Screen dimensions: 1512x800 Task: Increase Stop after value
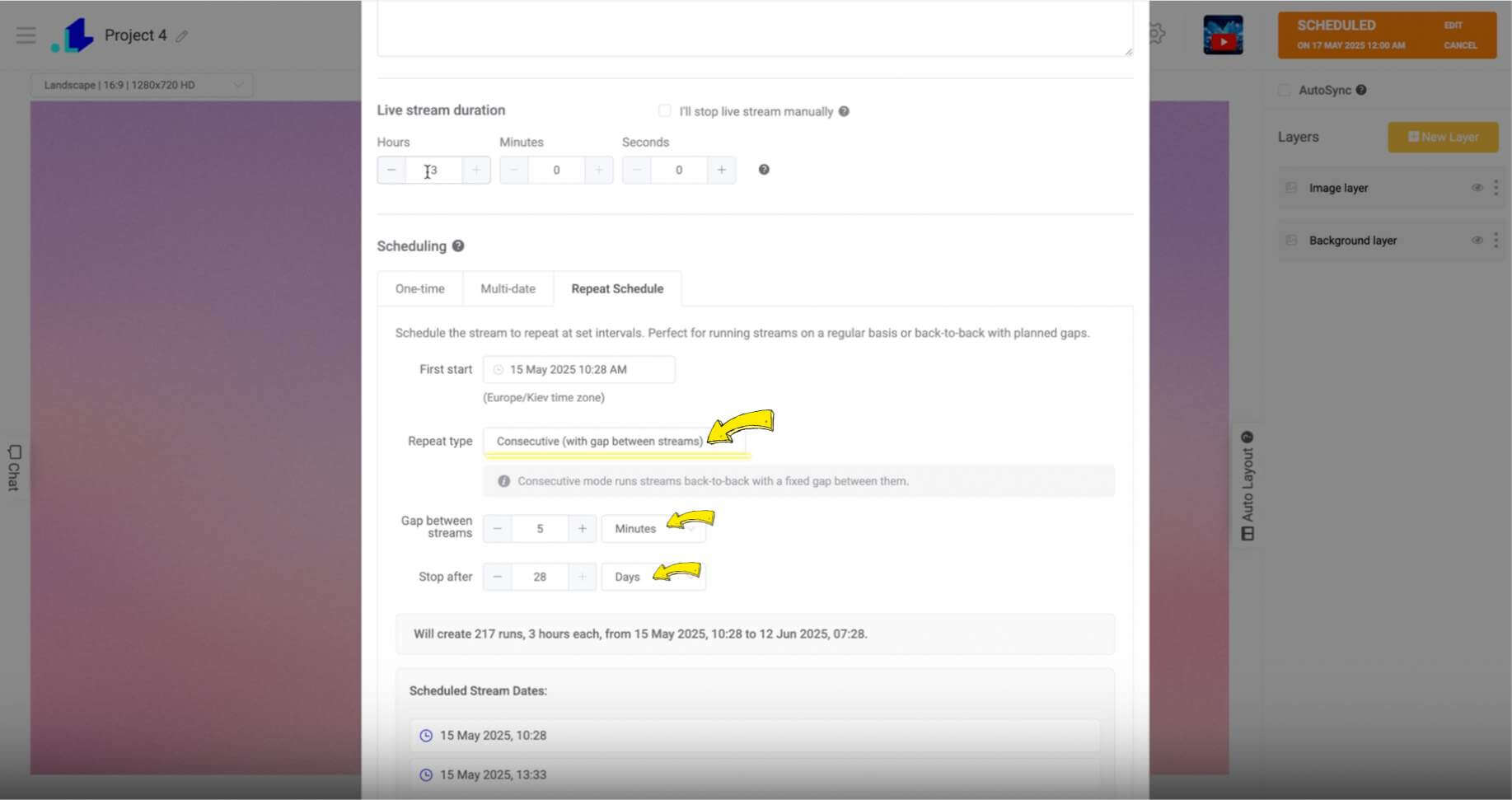(583, 577)
